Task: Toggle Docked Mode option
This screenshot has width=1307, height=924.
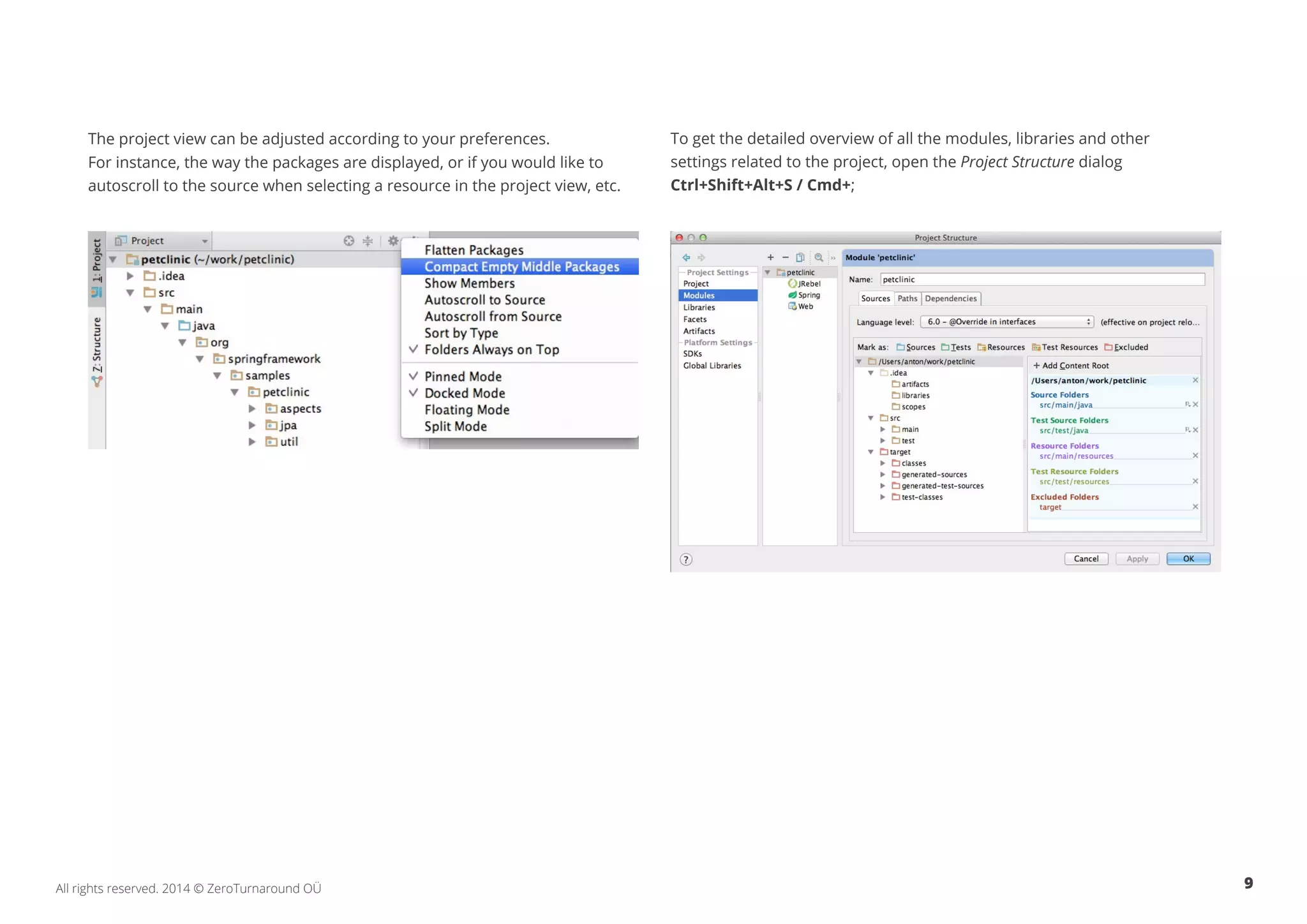Action: coord(519,393)
